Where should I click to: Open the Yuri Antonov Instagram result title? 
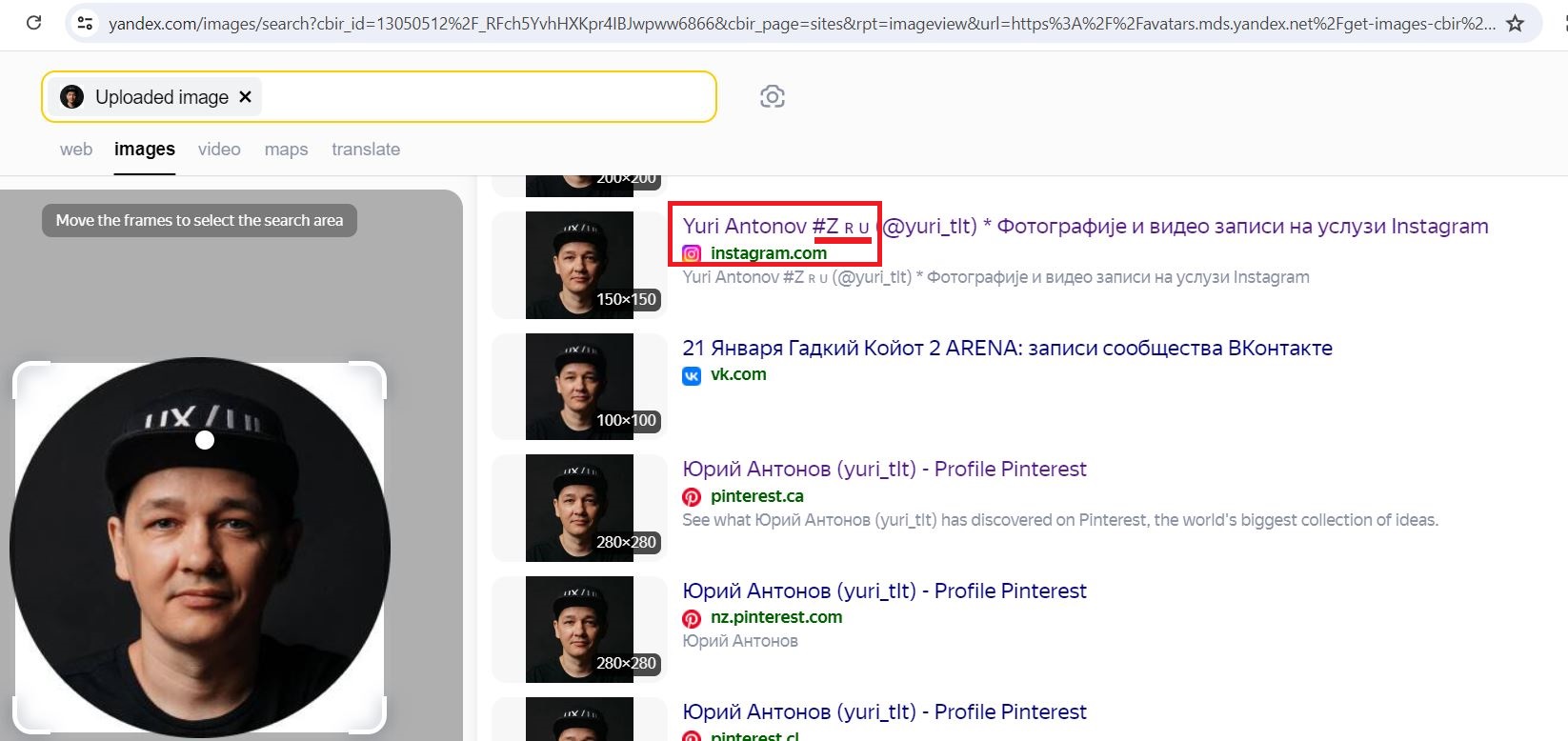click(1085, 226)
